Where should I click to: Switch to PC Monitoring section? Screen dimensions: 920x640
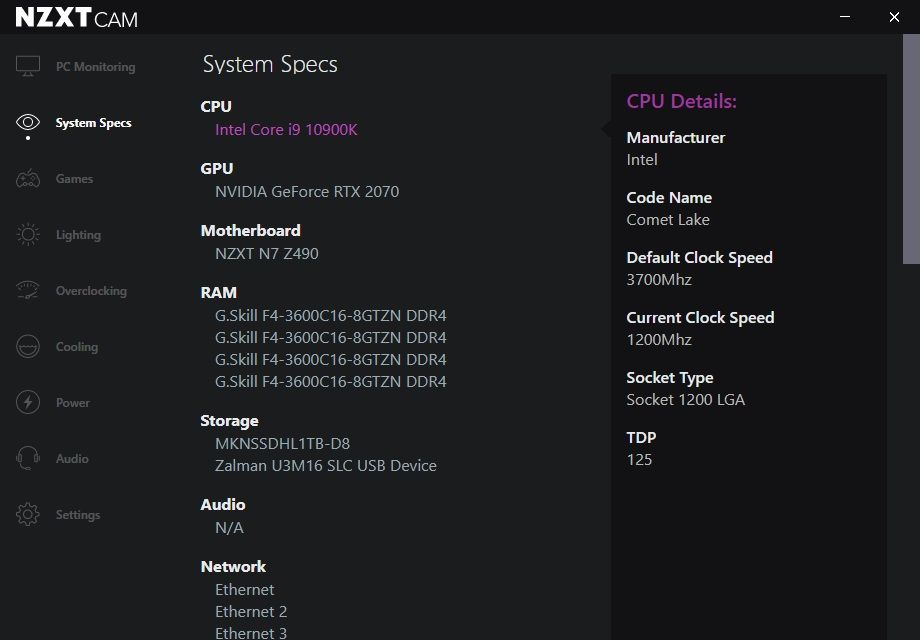pos(96,67)
